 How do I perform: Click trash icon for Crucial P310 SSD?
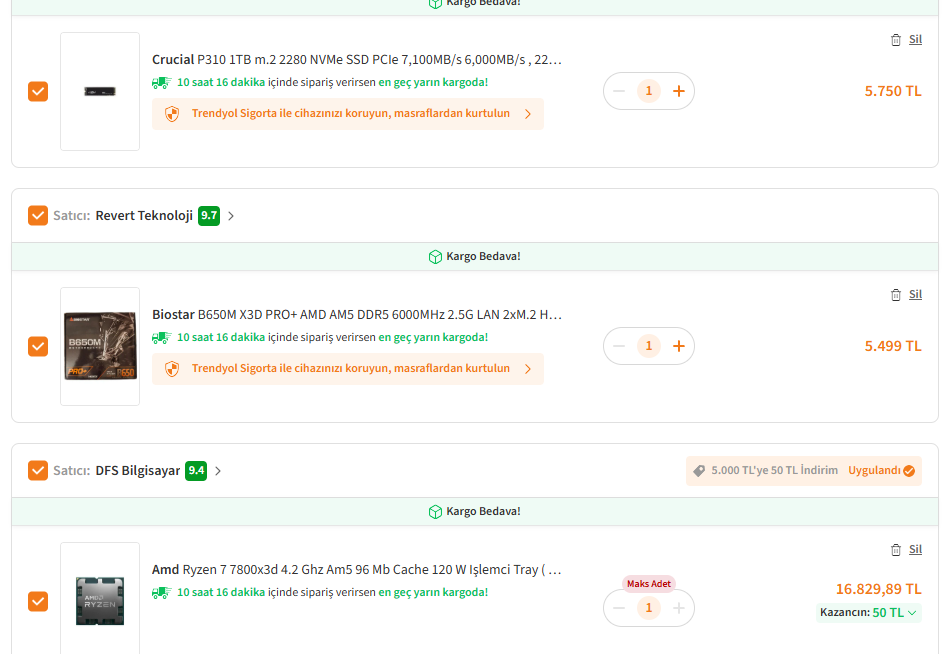click(896, 40)
